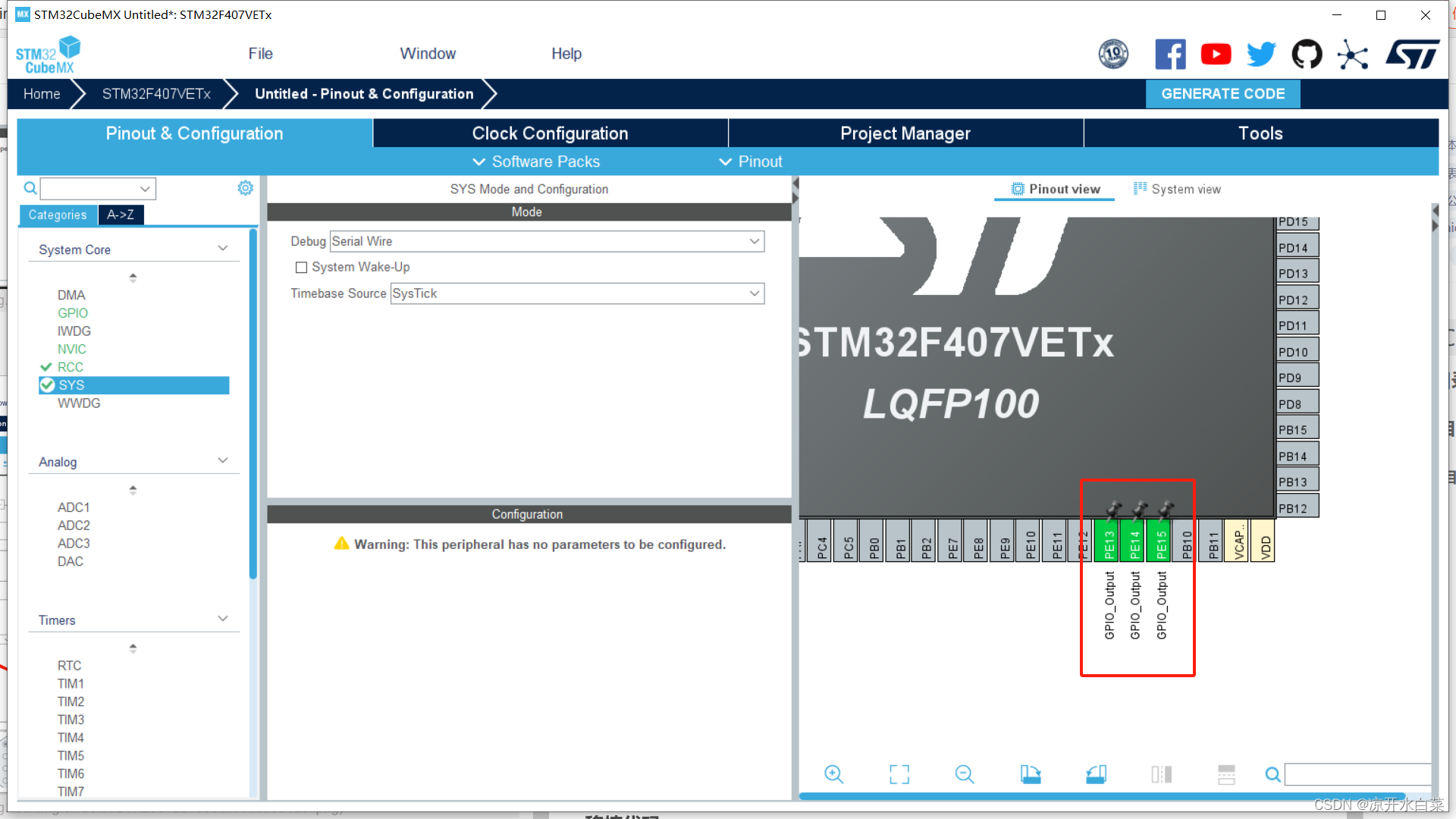Viewport: 1456px width, 819px height.
Task: Expand the Software Packs menu
Action: tap(536, 162)
